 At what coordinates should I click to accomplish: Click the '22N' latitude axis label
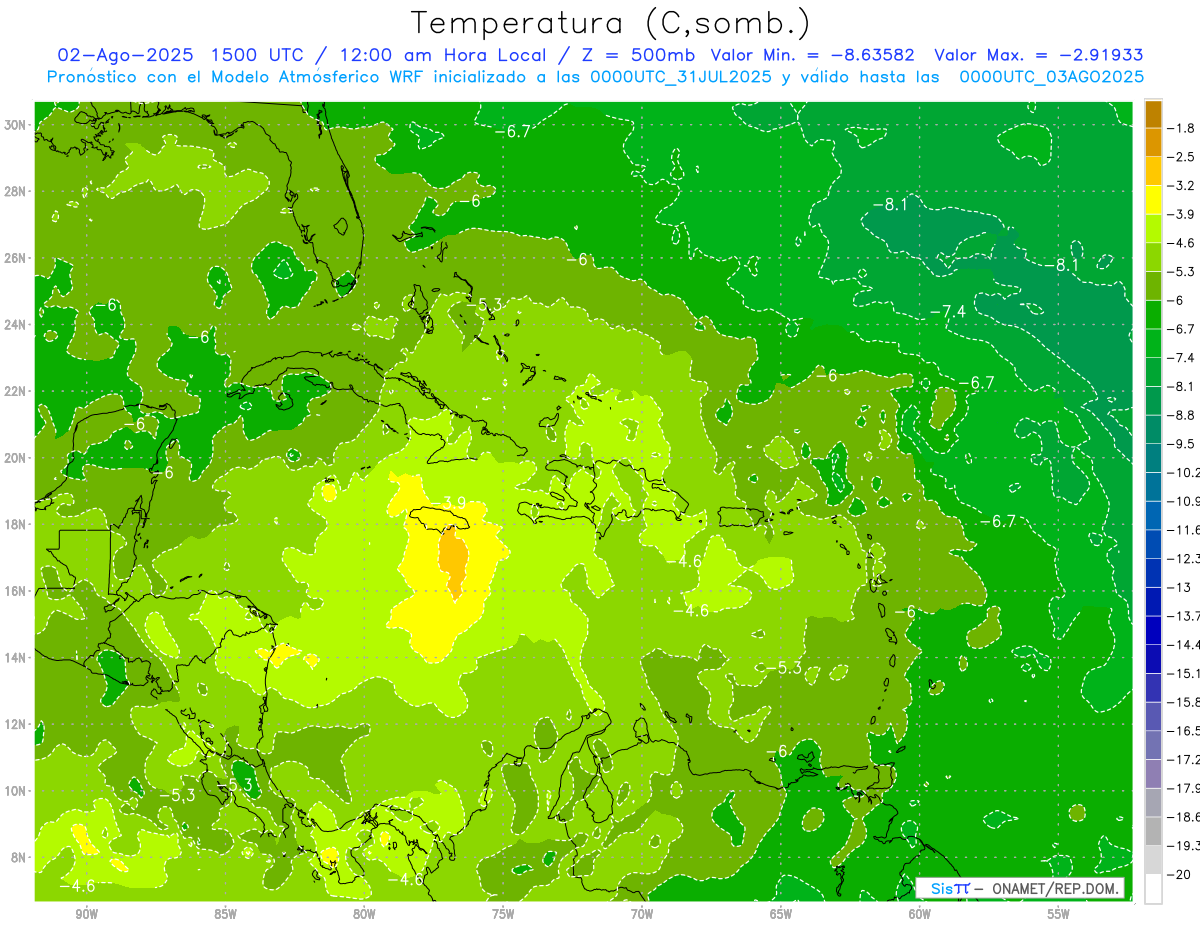pos(14,391)
